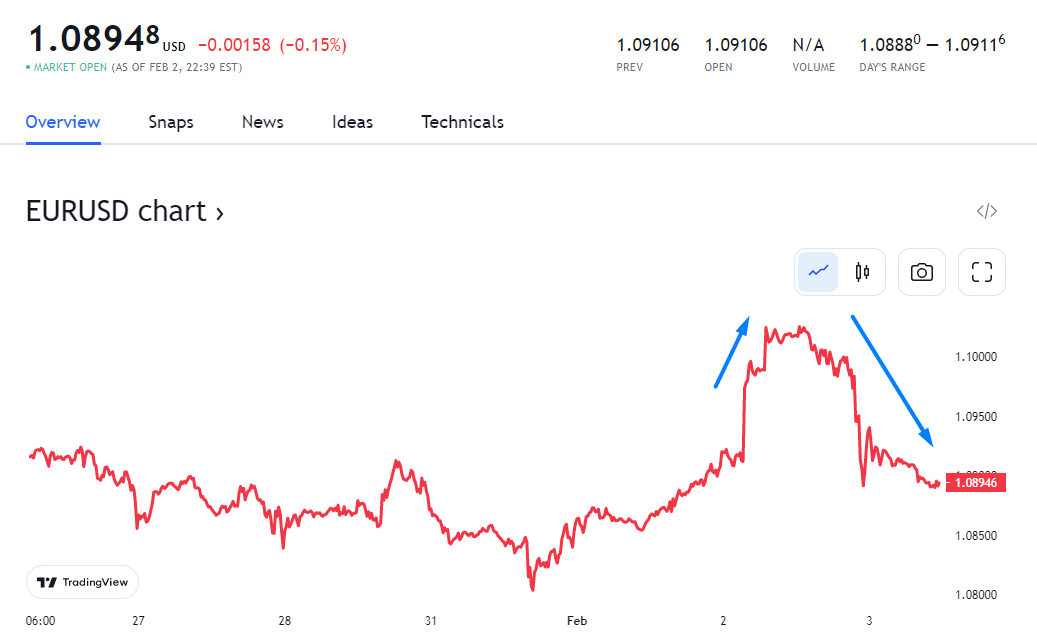
Task: Open the chart in fullscreen mode
Action: 982,272
